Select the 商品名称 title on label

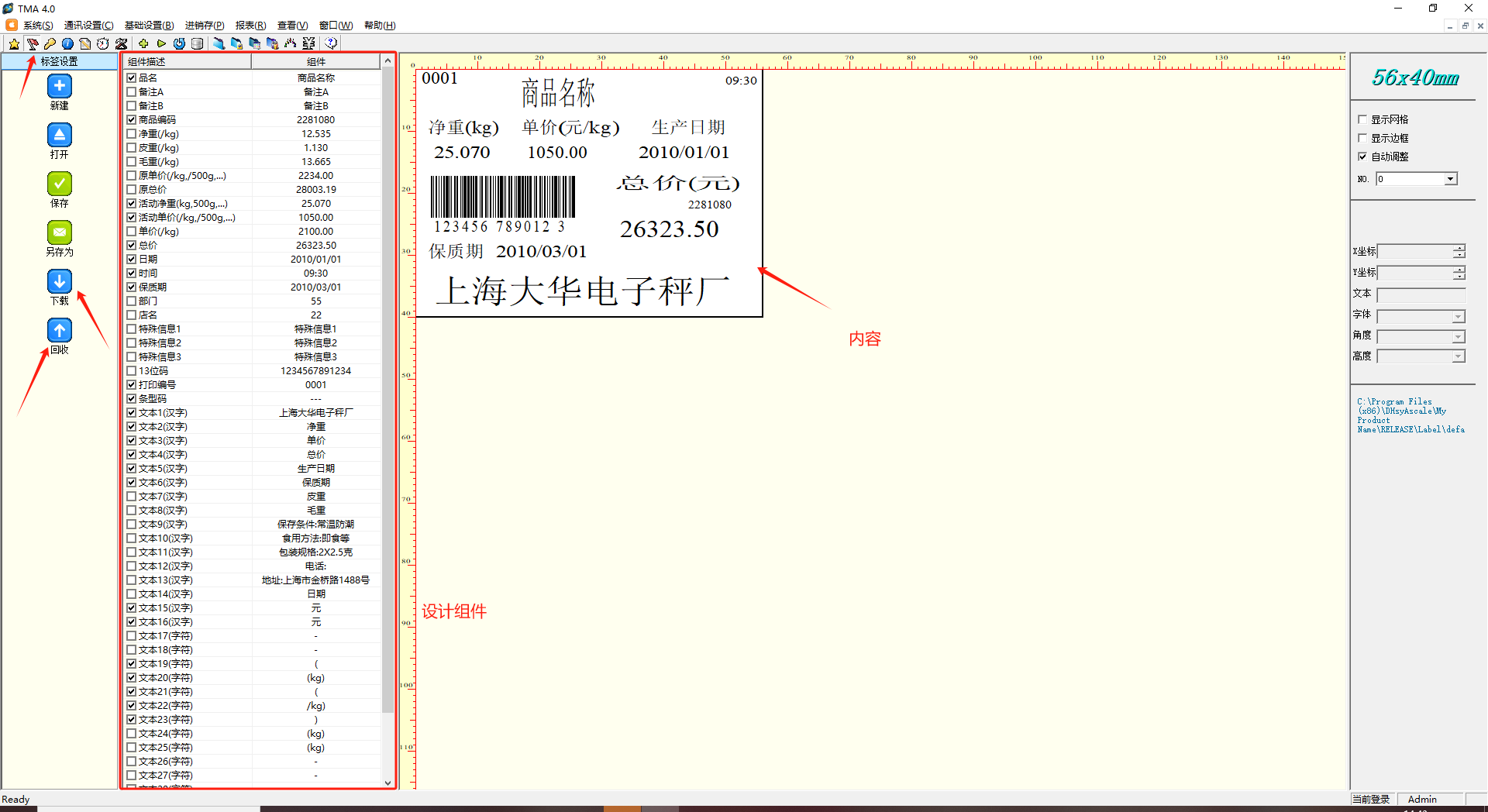coord(558,93)
